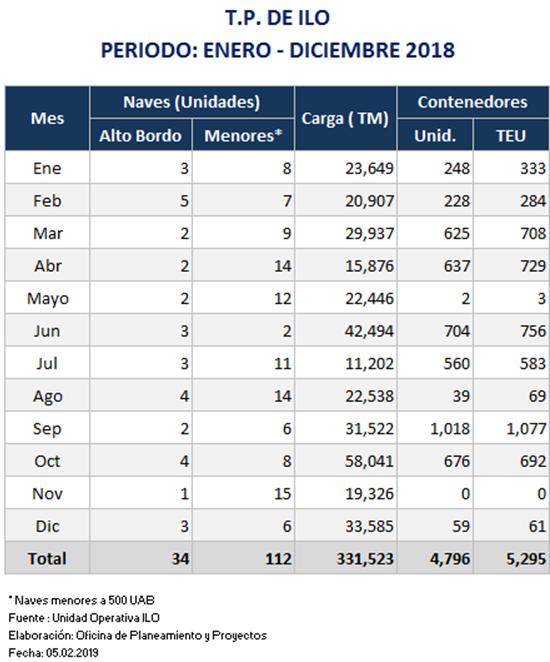This screenshot has width=550, height=662.
Task: Select the Jun cargo value 42,494
Action: [369, 331]
